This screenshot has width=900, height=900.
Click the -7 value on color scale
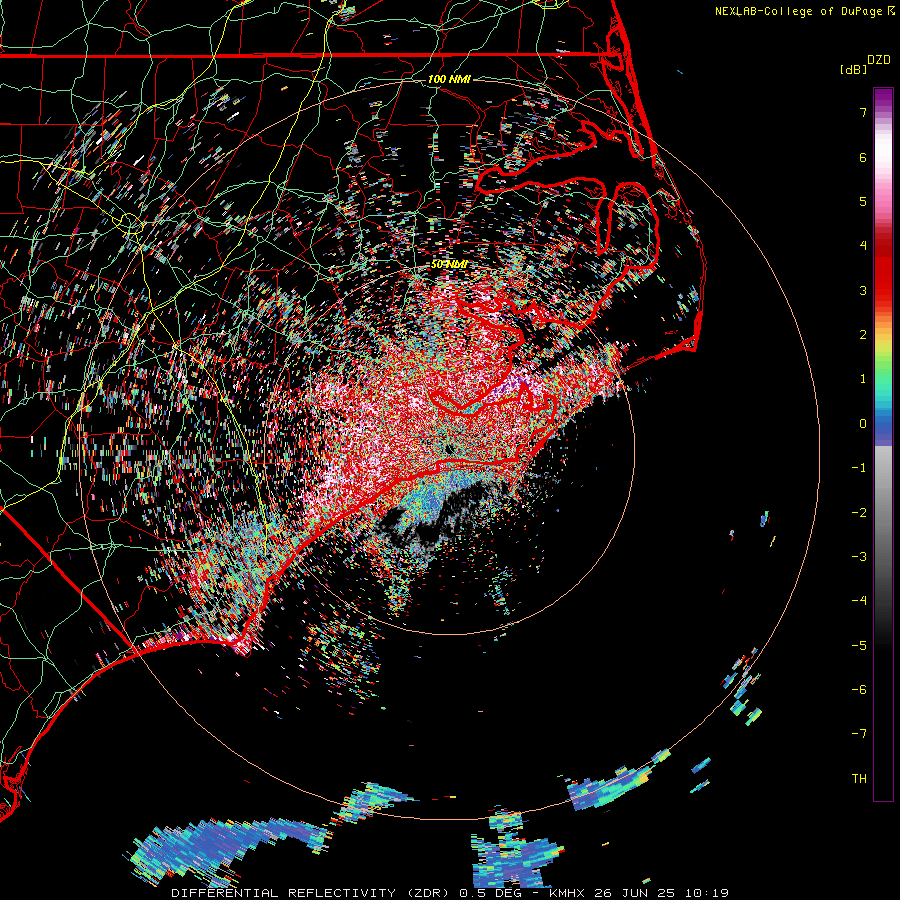click(x=859, y=734)
